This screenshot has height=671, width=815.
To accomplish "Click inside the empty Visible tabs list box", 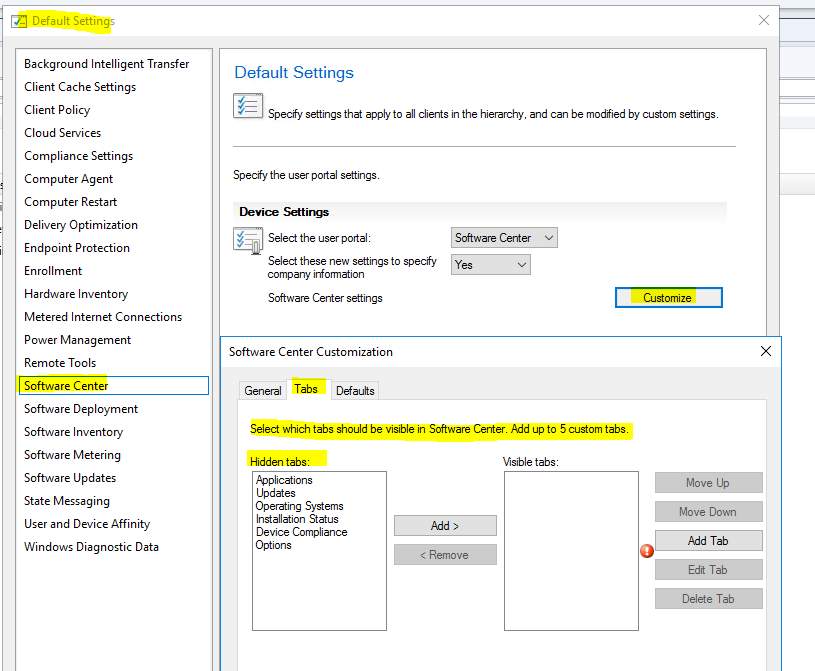I will pos(571,551).
